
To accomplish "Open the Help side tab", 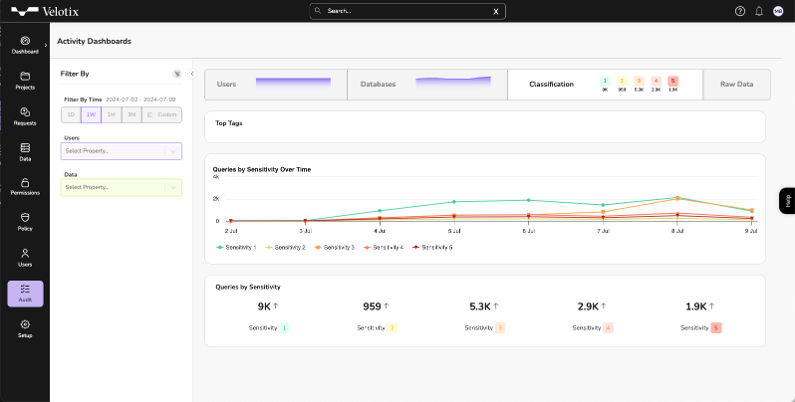I will [787, 201].
